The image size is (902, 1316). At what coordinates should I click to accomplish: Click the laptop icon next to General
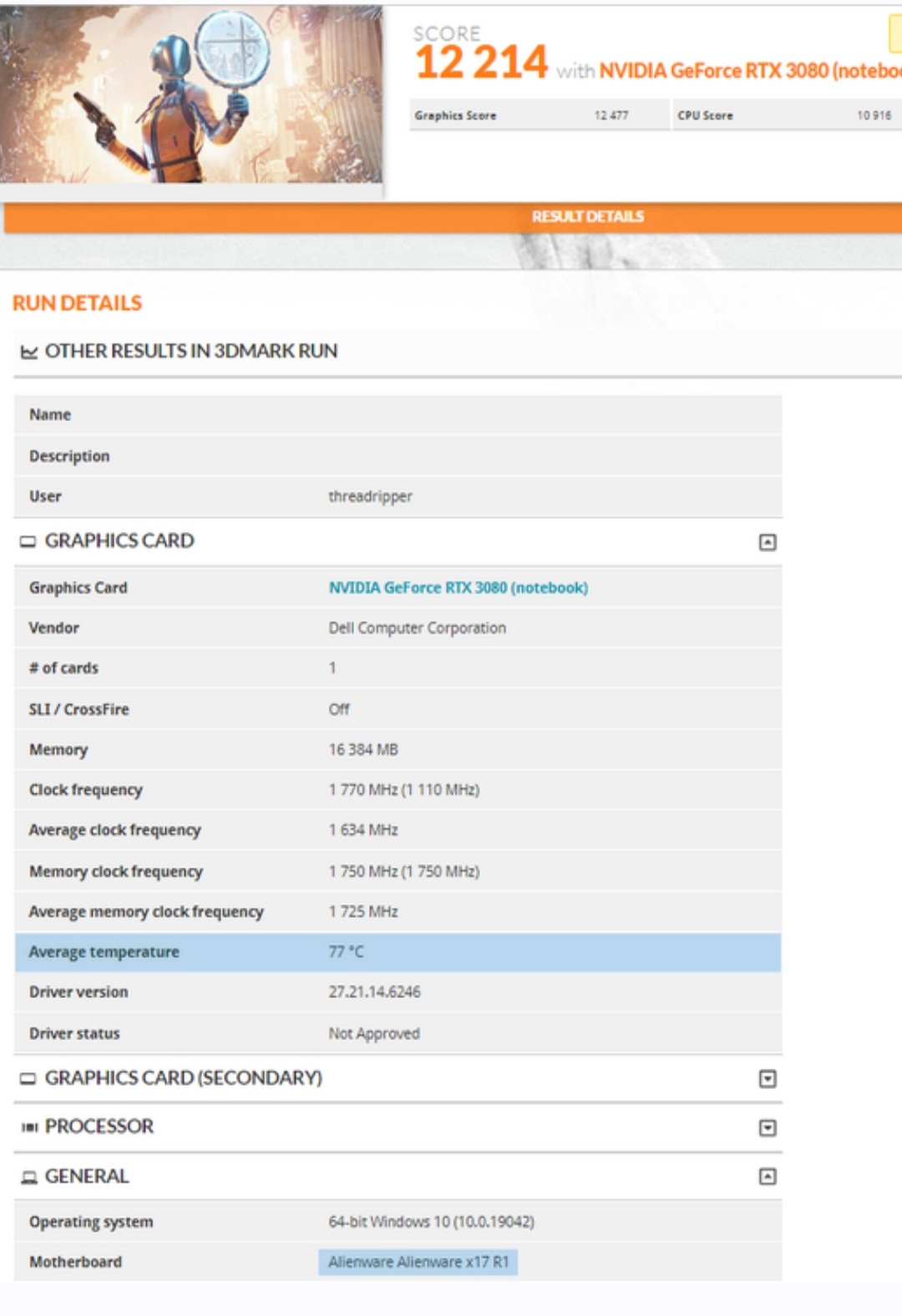point(29,1177)
